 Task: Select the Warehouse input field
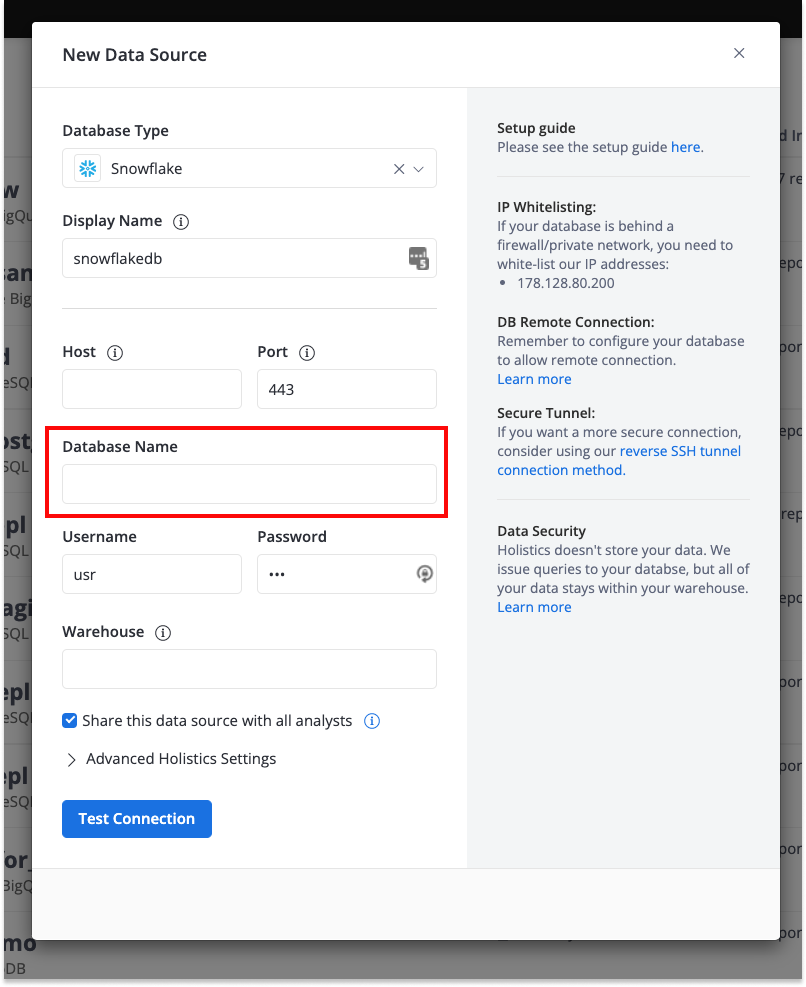pos(249,668)
